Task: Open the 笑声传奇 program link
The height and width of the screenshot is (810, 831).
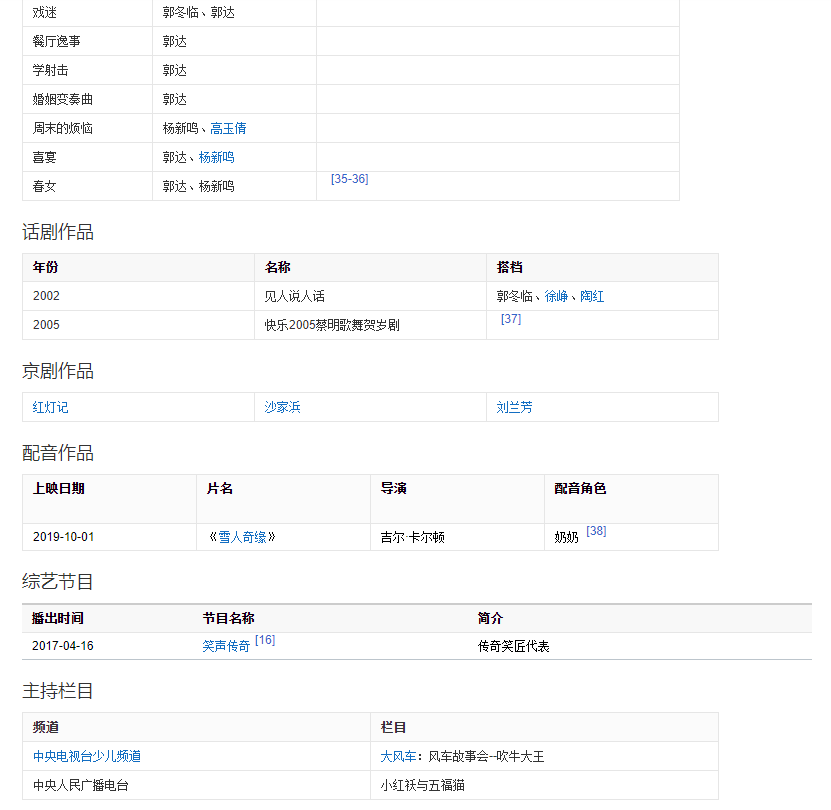Action: click(x=226, y=646)
